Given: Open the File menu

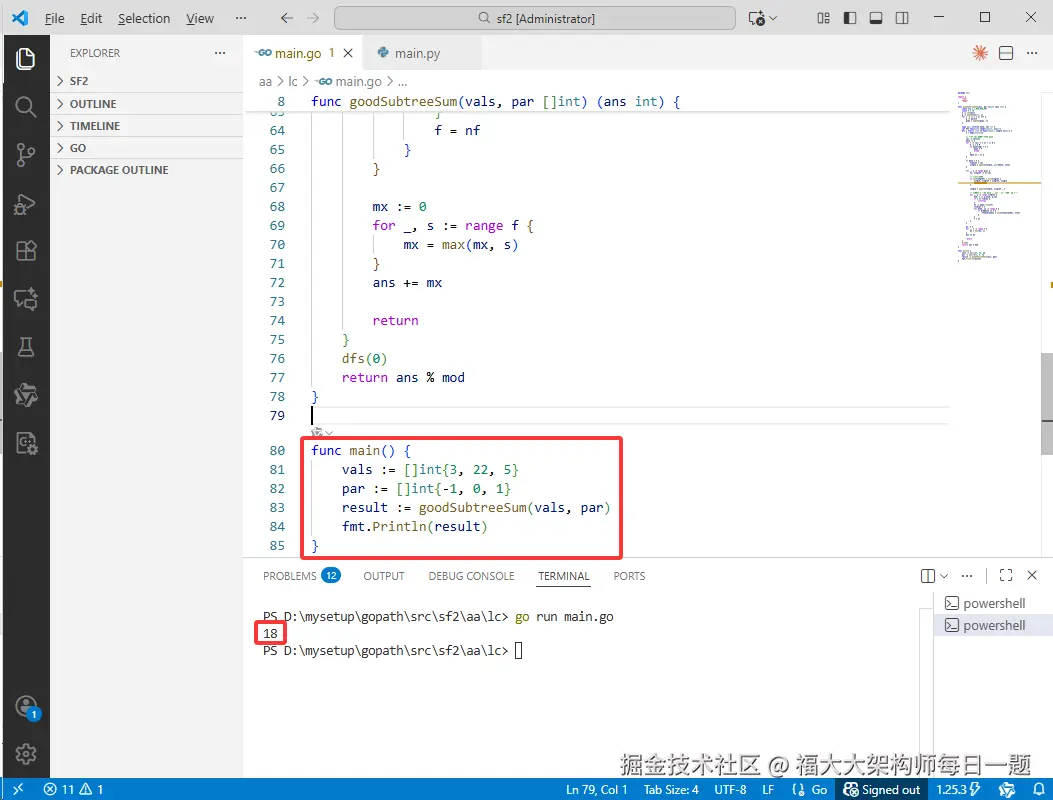Looking at the screenshot, I should click(54, 18).
